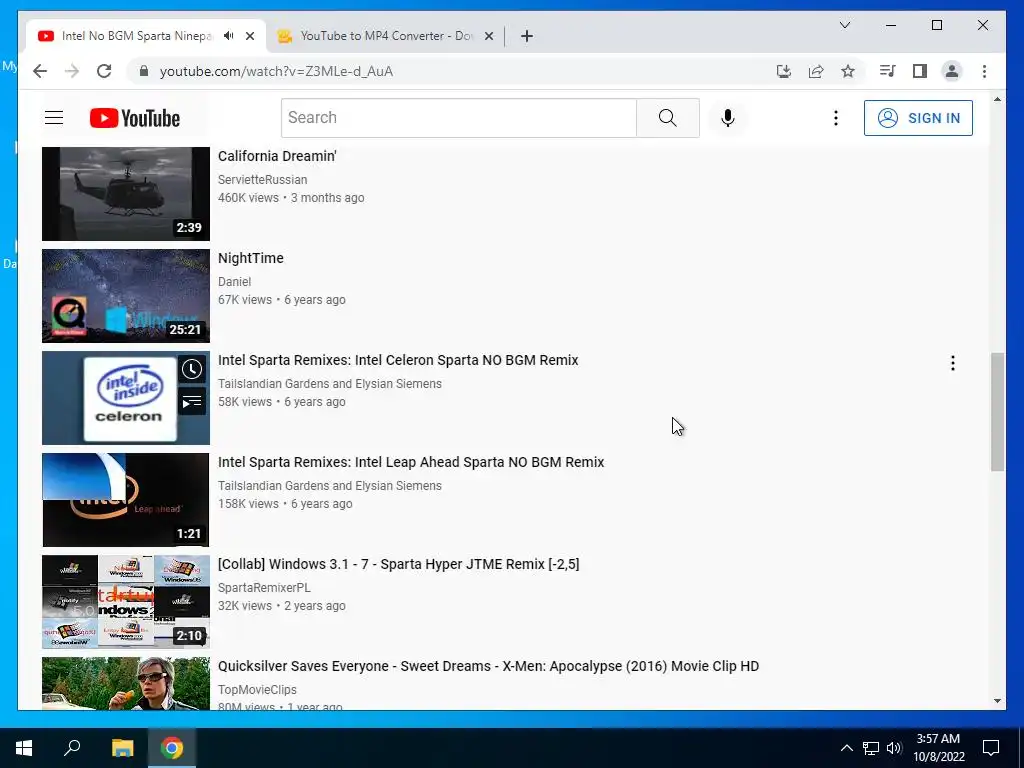Open the notification center icon
Image resolution: width=1024 pixels, height=768 pixels.
(991, 748)
